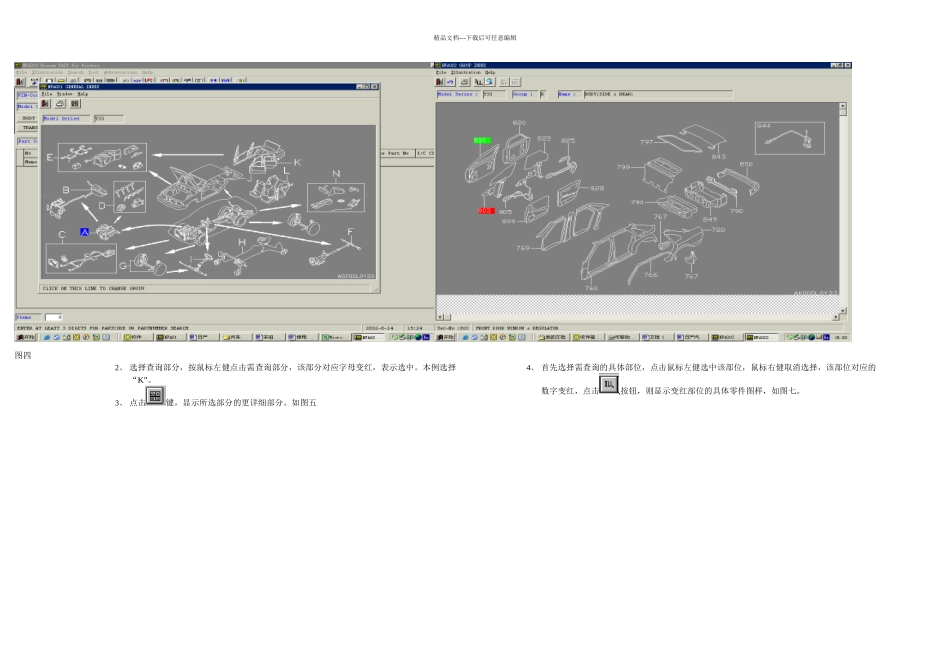Select group letter N on the car diagram
950x672 pixels.
coord(336,174)
